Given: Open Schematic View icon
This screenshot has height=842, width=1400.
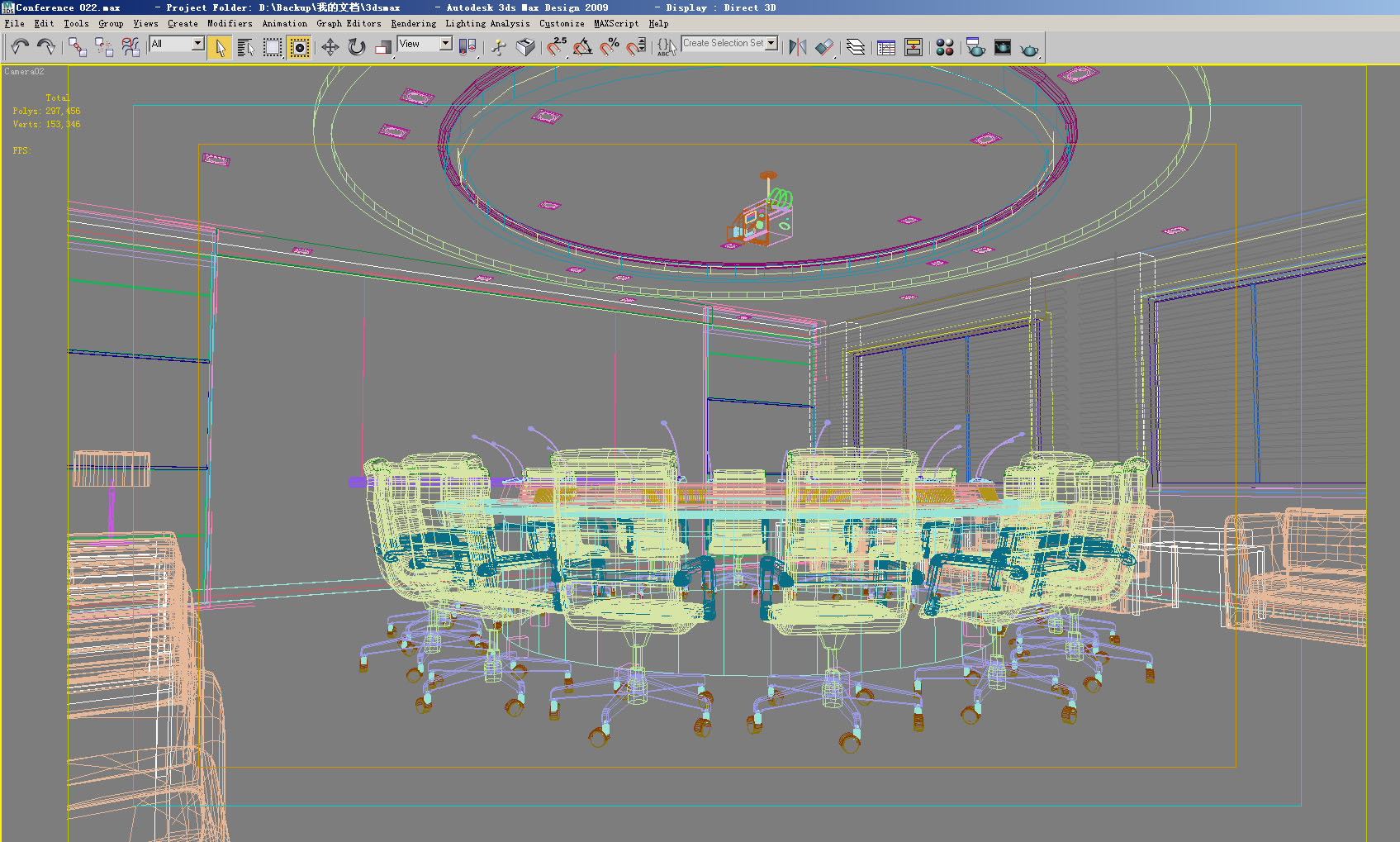Looking at the screenshot, I should coord(914,47).
